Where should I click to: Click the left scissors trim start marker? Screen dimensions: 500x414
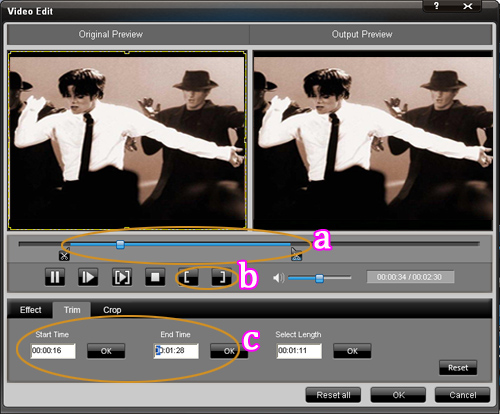pyautogui.click(x=64, y=255)
